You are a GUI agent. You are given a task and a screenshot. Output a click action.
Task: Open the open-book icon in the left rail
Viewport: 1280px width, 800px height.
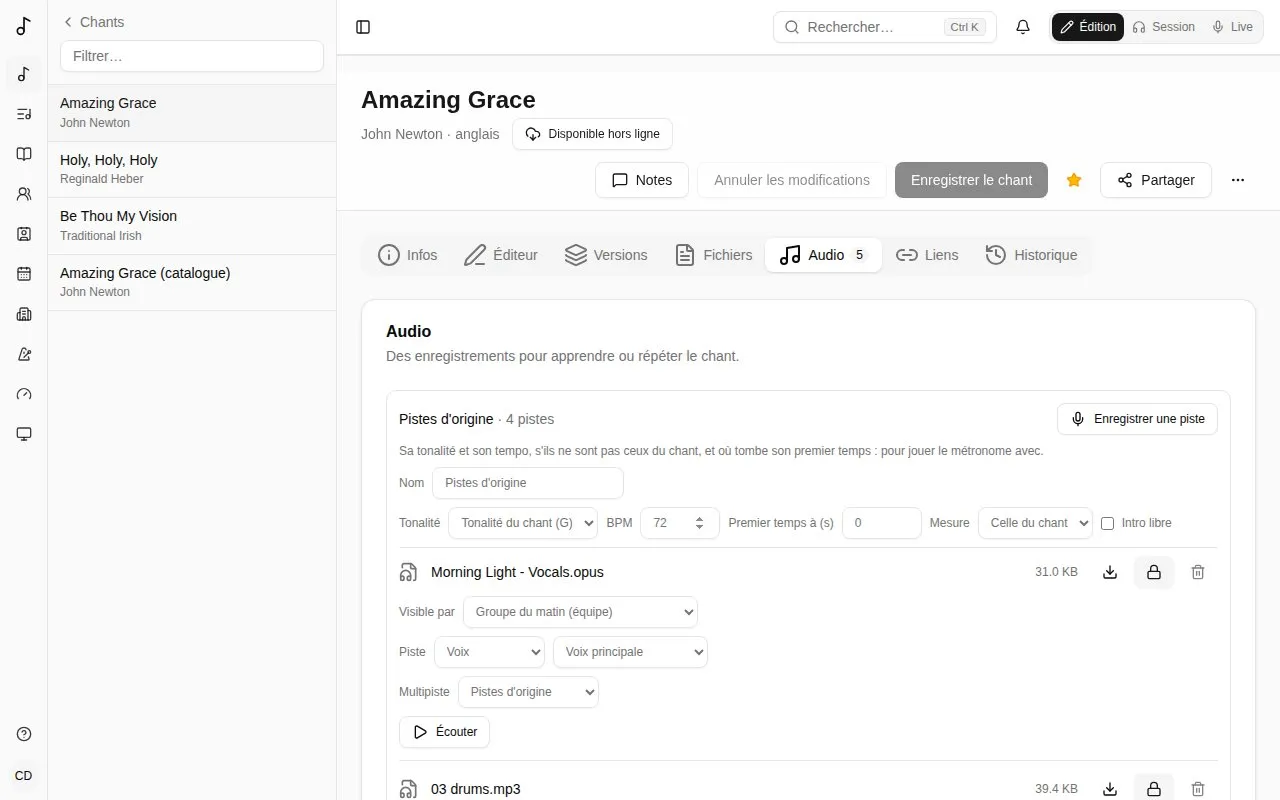[24, 154]
